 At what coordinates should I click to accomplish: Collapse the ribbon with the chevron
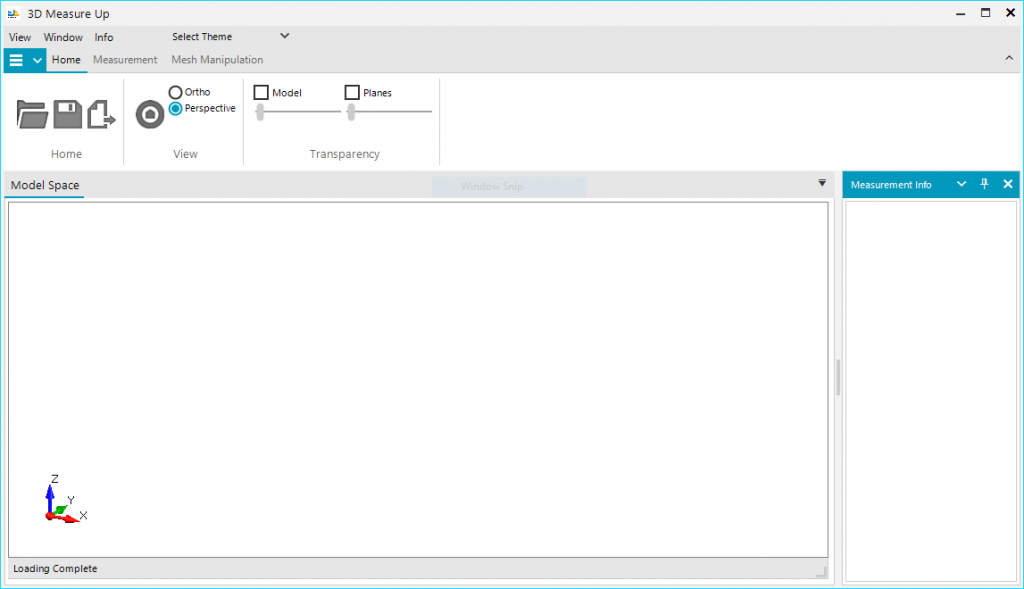pyautogui.click(x=1008, y=59)
